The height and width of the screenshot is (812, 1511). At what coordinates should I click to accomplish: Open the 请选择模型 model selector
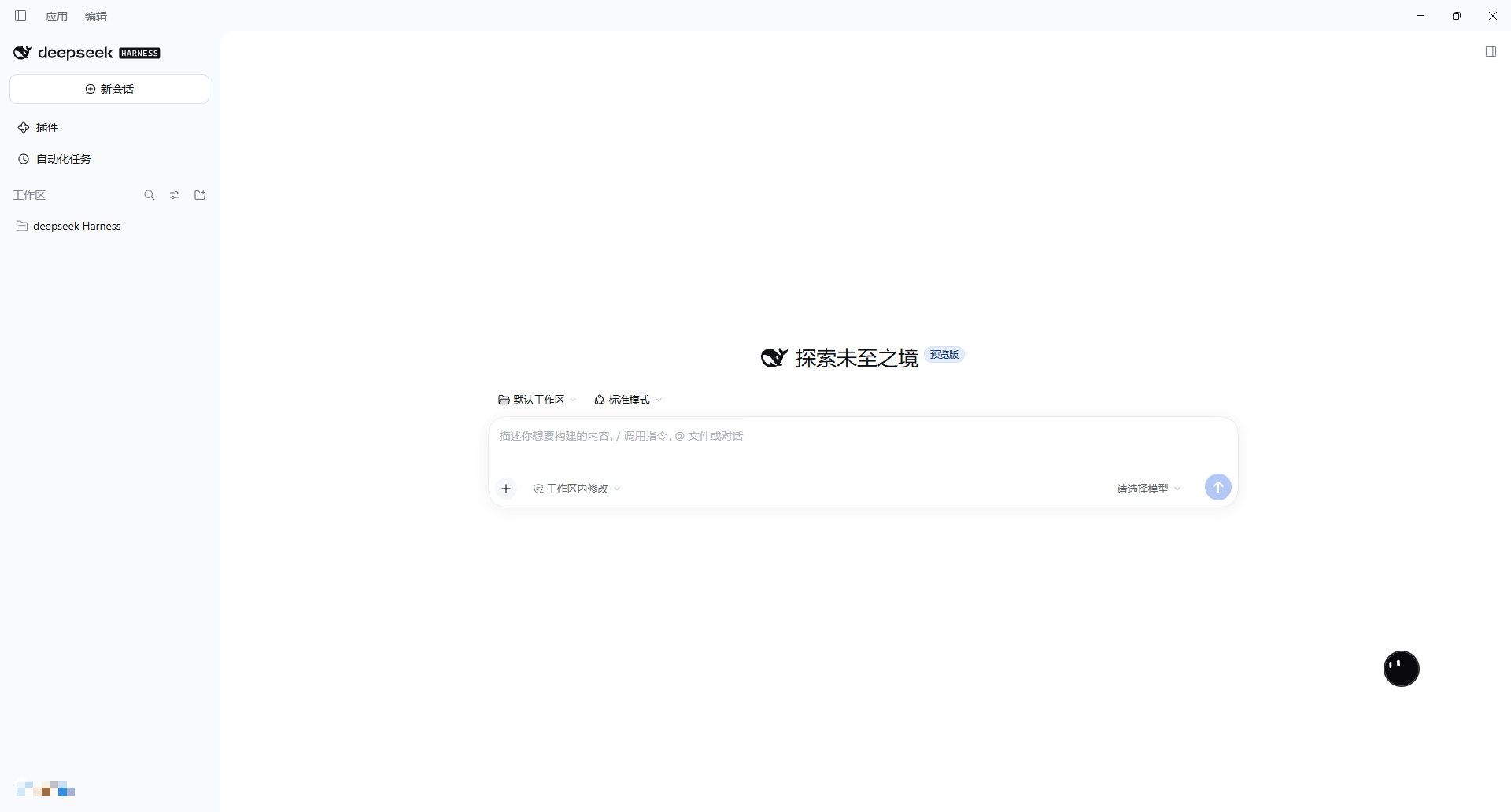click(x=1149, y=489)
